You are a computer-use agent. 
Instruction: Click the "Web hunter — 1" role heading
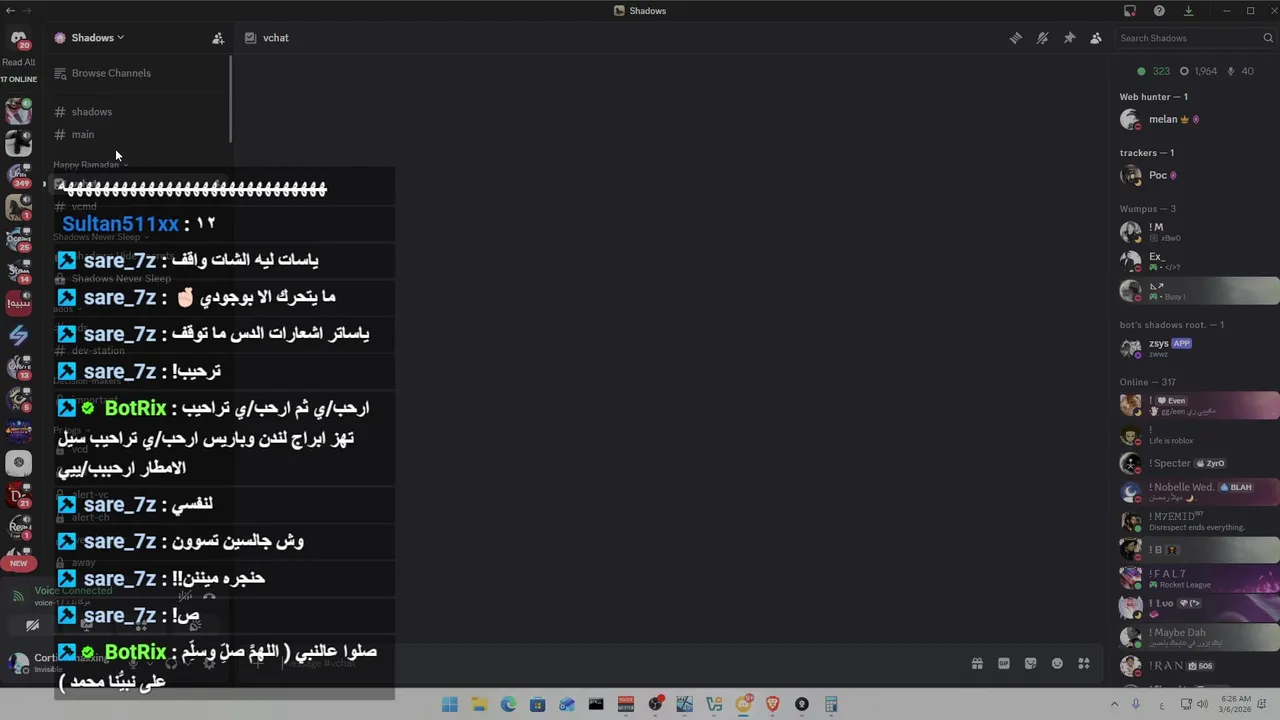pos(1153,97)
